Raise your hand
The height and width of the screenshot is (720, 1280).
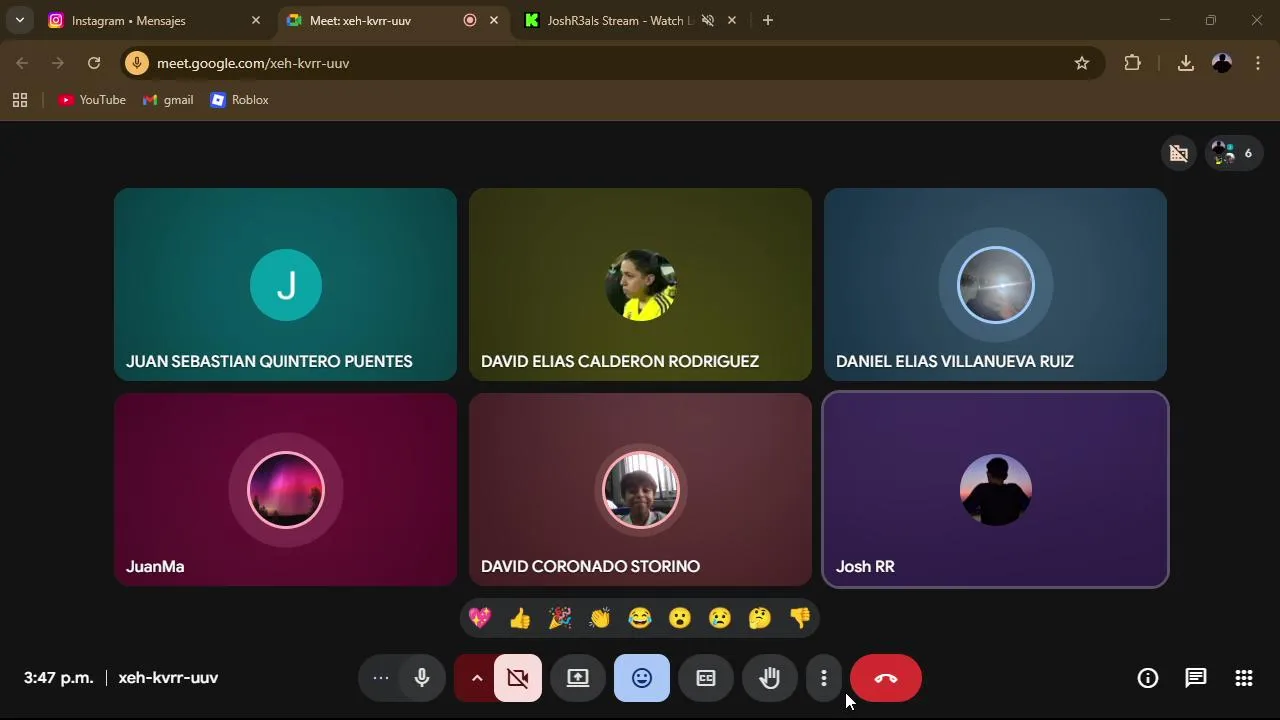coord(769,678)
